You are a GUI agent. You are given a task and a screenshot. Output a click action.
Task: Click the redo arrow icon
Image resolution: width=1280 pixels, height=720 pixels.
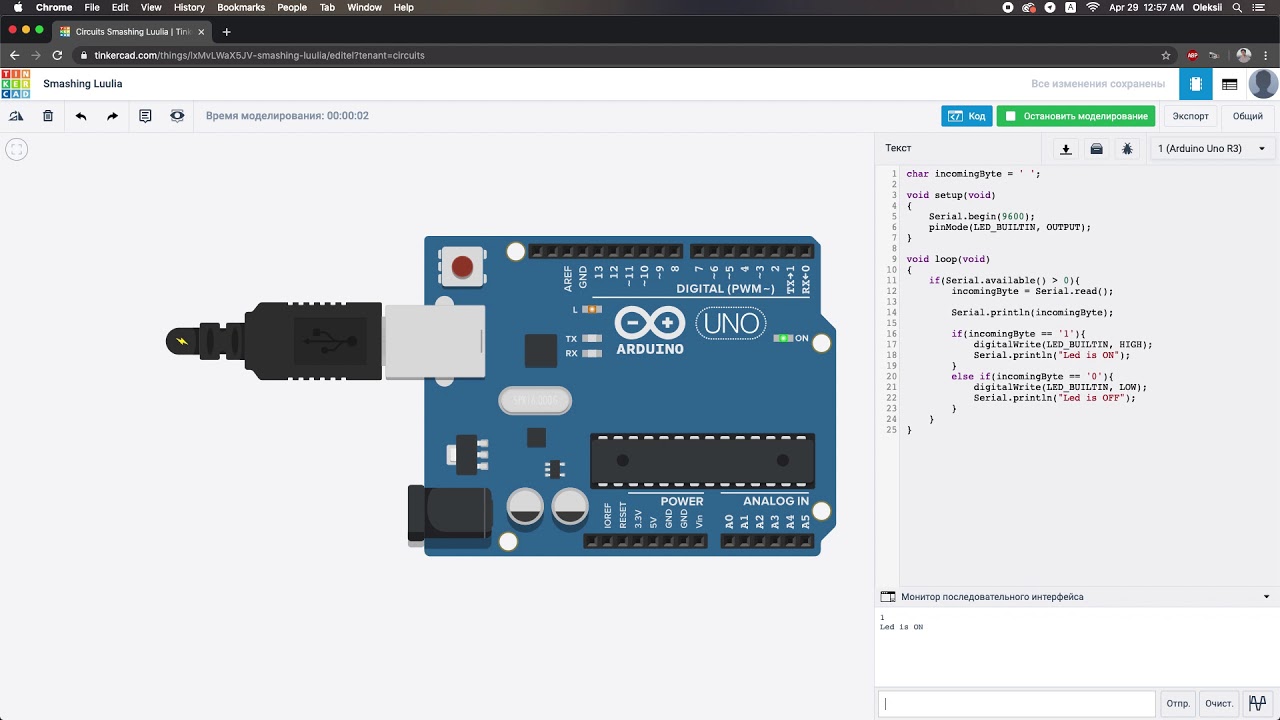tap(112, 116)
